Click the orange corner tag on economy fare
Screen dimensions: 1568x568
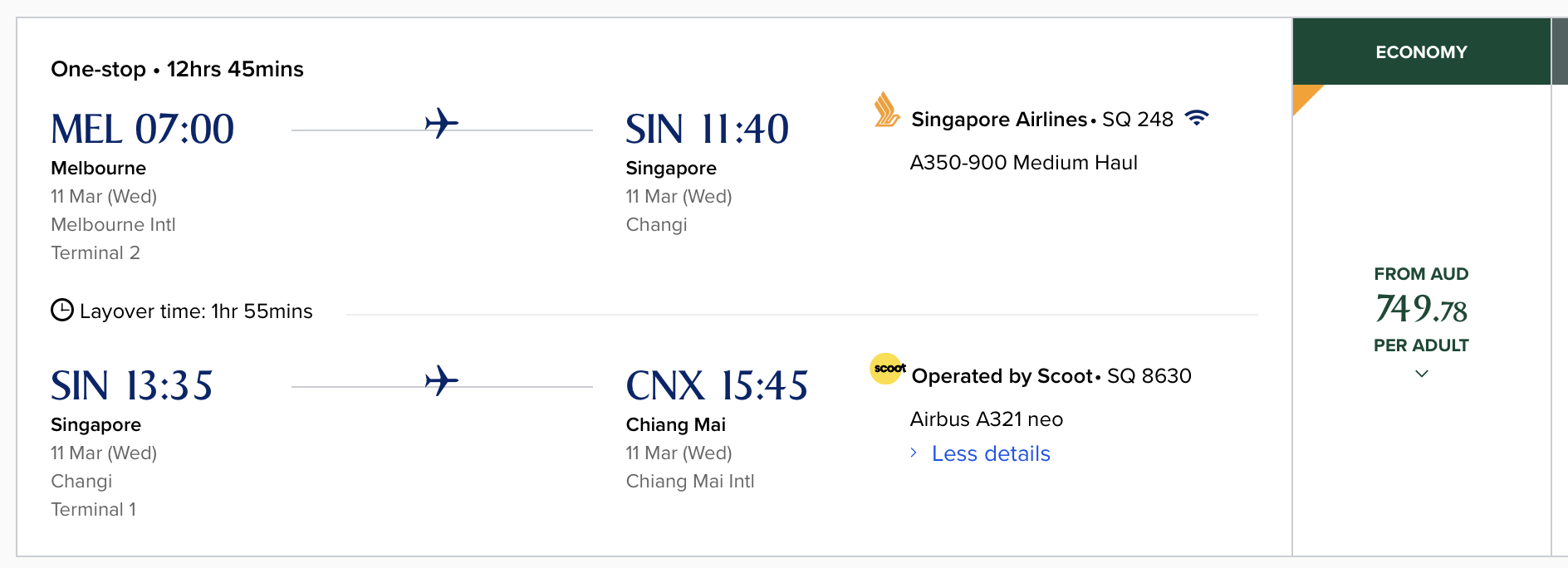click(1304, 95)
